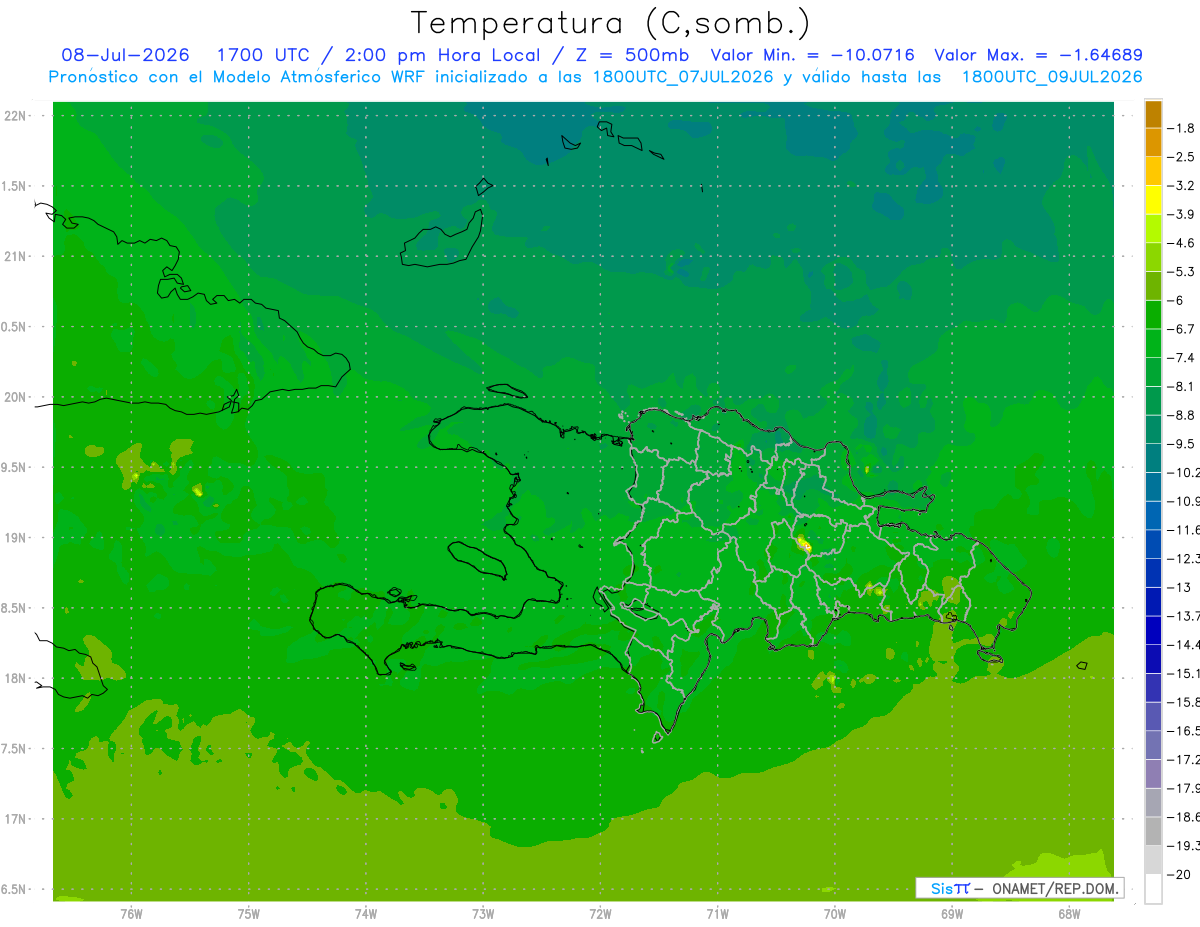The width and height of the screenshot is (1200, 927).
Task: Click the "70W" longitude label
Action: pos(835,913)
